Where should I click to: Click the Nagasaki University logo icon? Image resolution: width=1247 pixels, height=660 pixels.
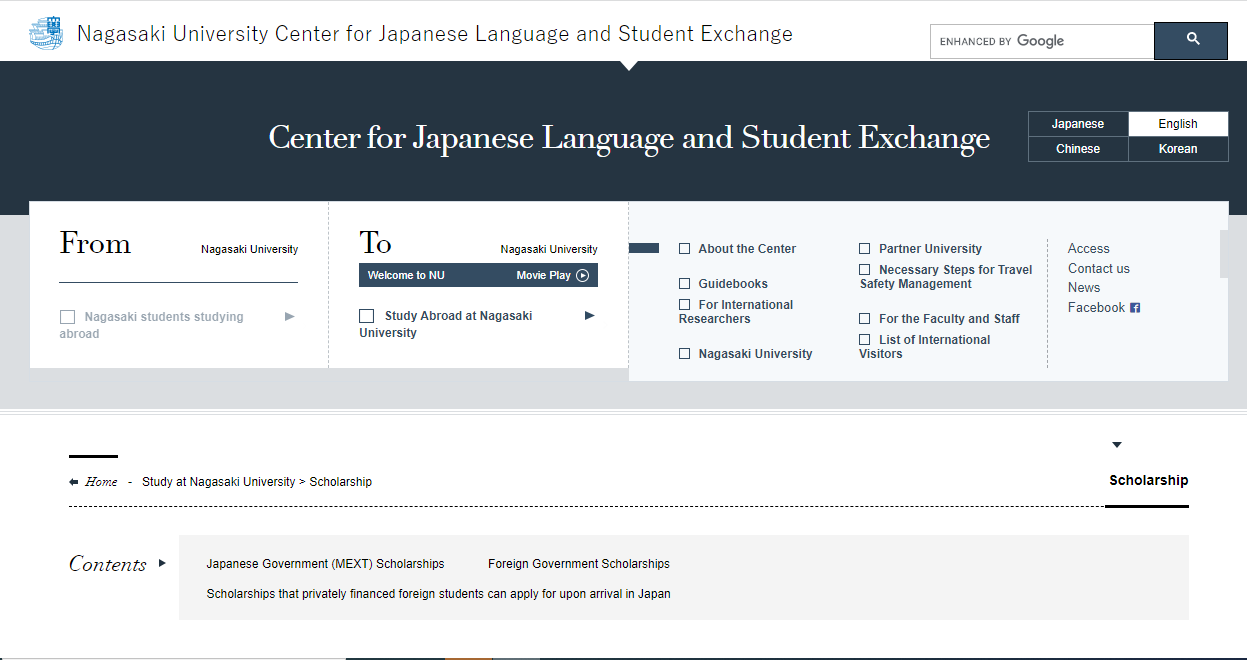tap(46, 34)
